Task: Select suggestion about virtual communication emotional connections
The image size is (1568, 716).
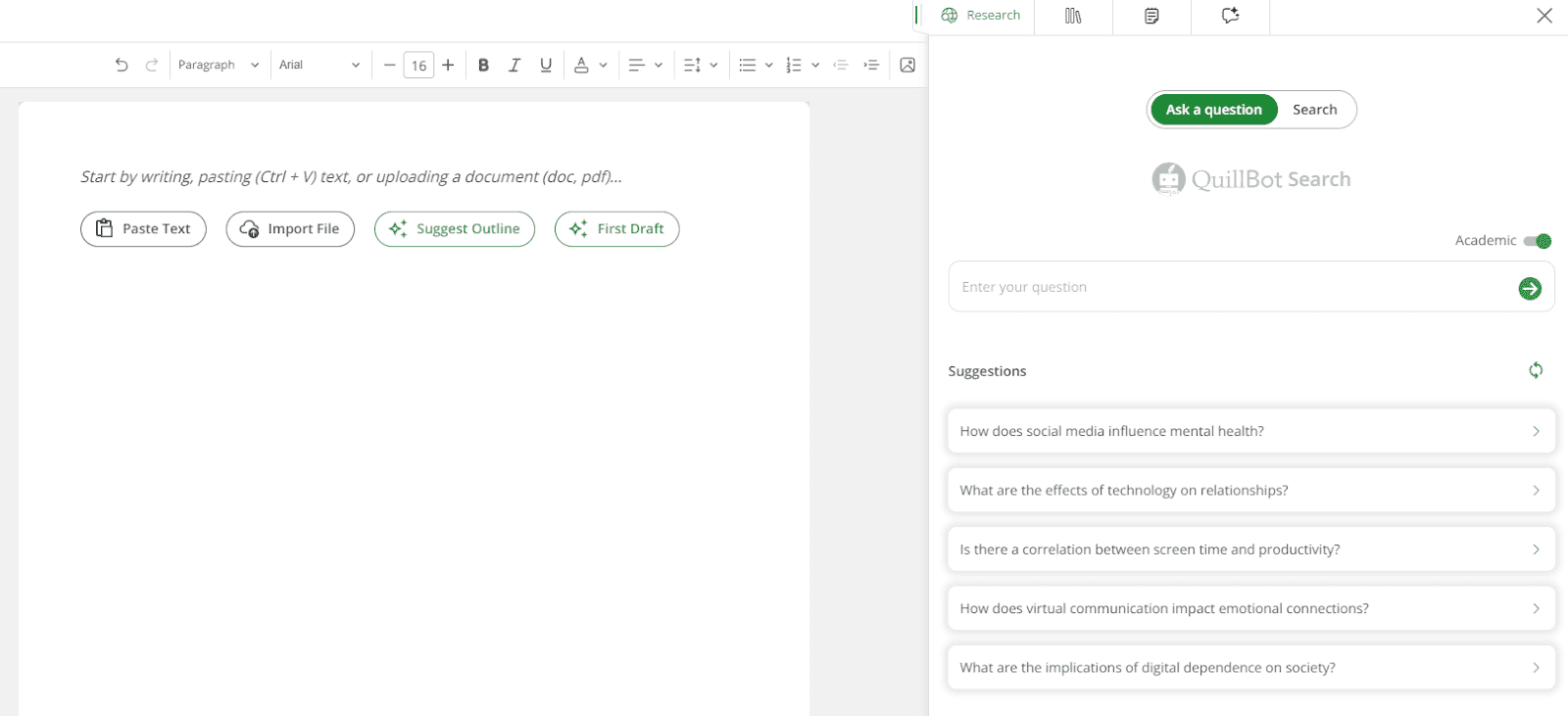Action: point(1251,608)
